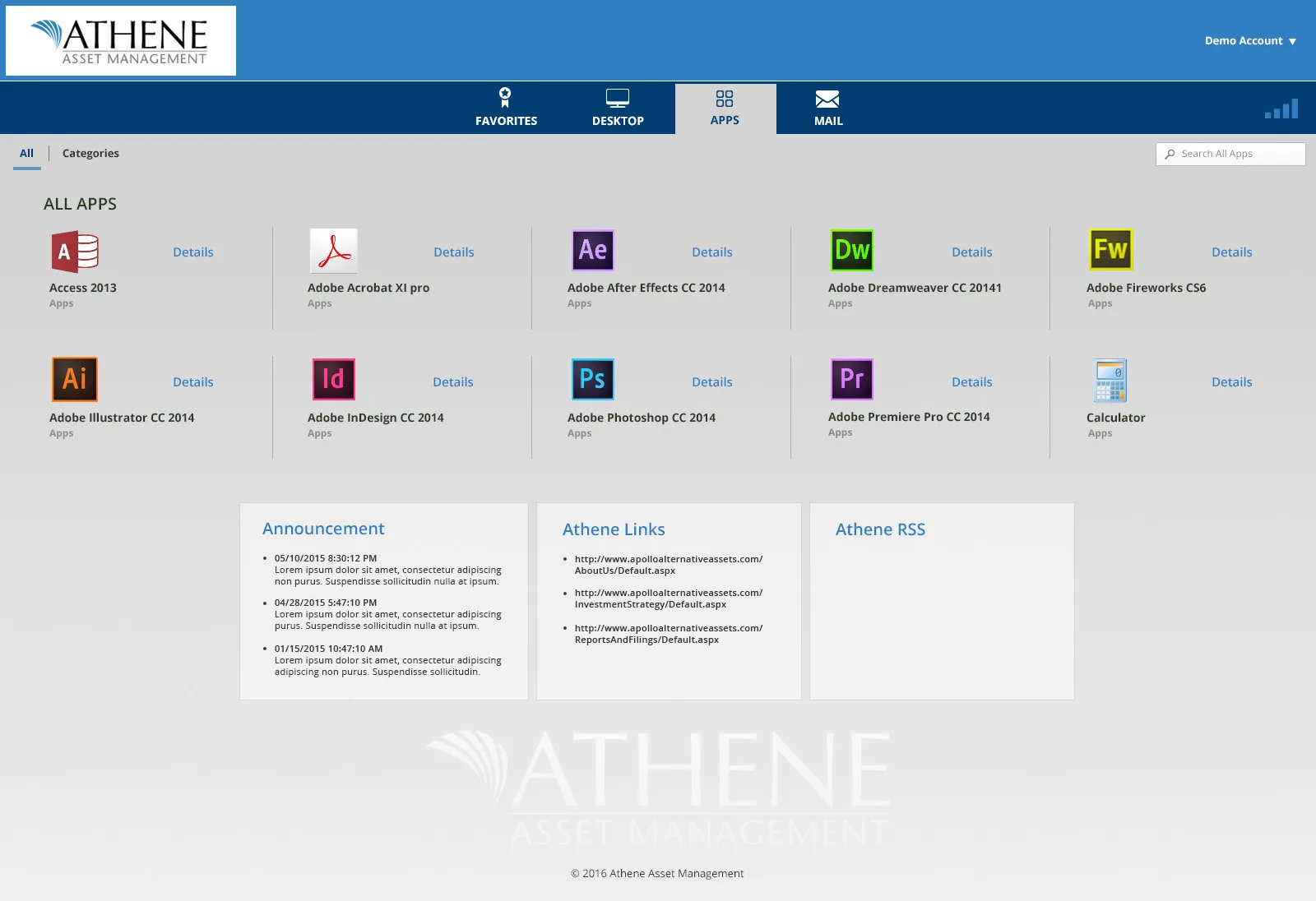Open the Adobe InDesign icon
This screenshot has width=1316, height=901.
click(x=334, y=379)
